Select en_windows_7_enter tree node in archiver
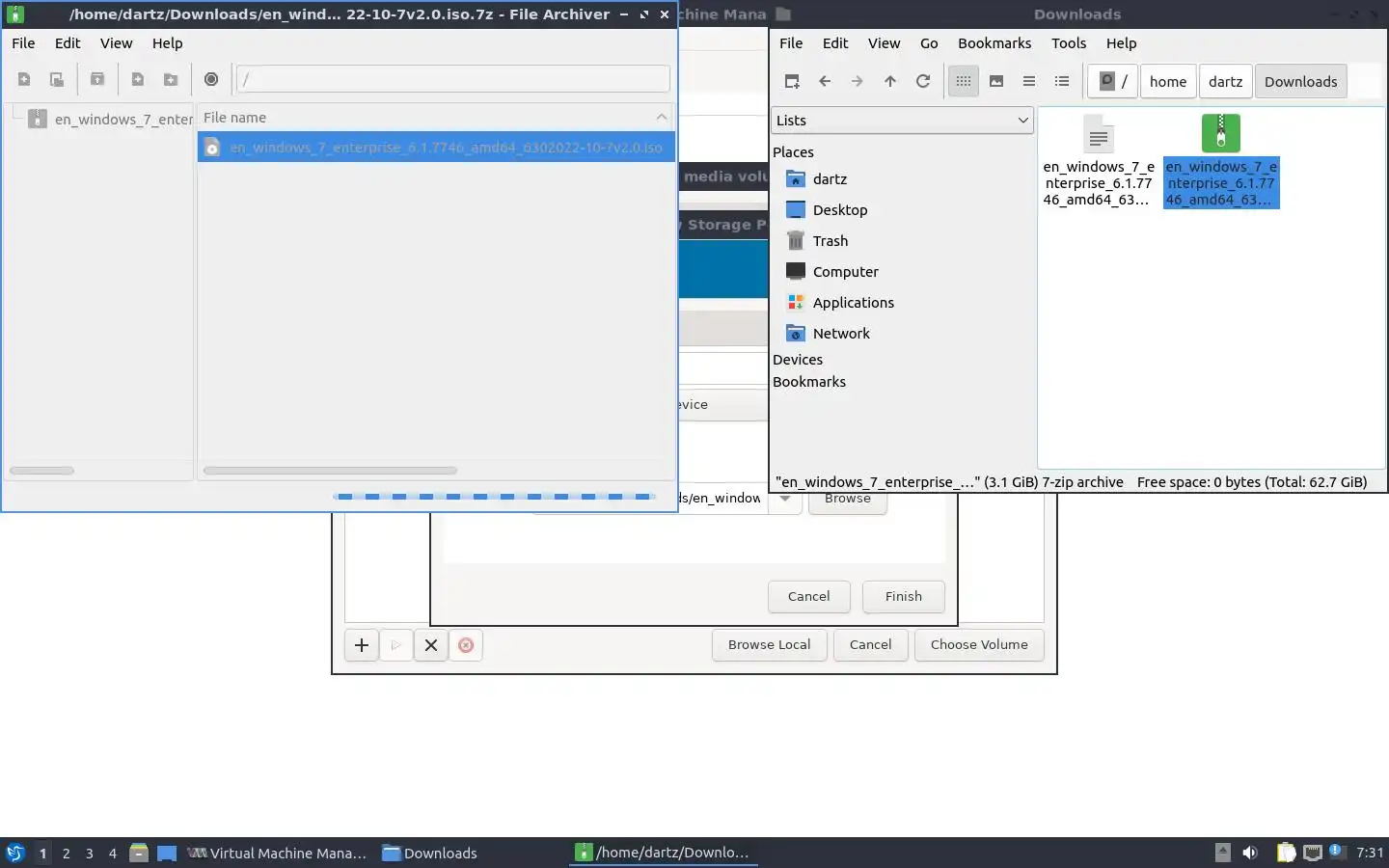1389x868 pixels. tap(123, 120)
